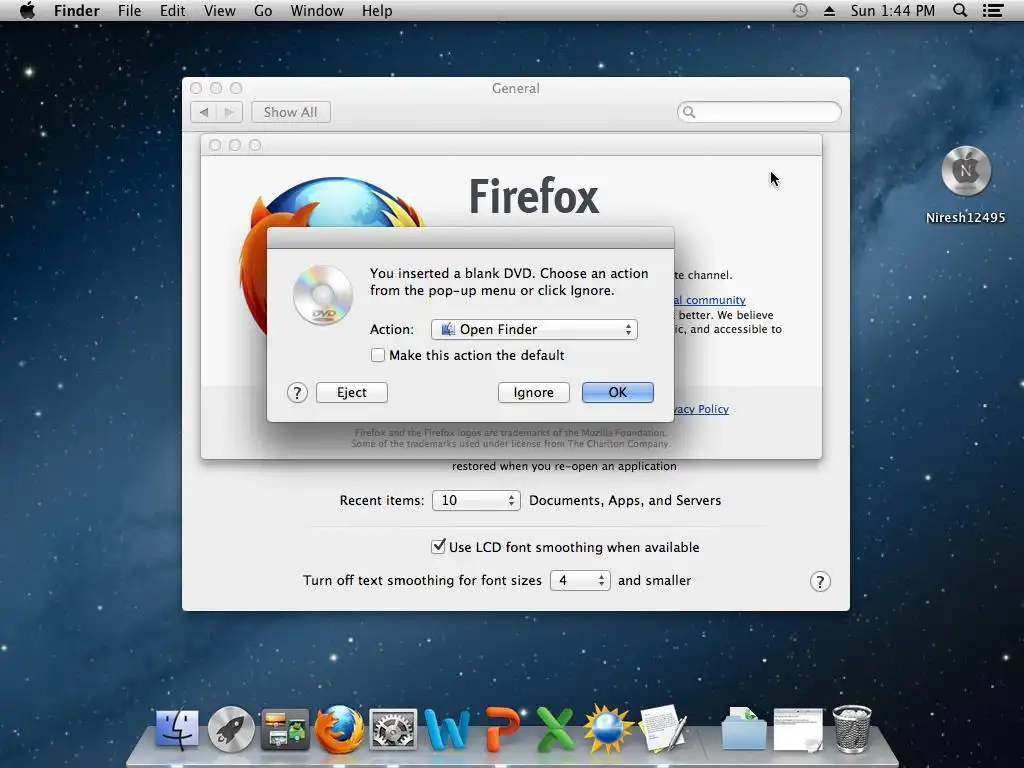Open the Niresh12495 desktop drive

click(966, 171)
